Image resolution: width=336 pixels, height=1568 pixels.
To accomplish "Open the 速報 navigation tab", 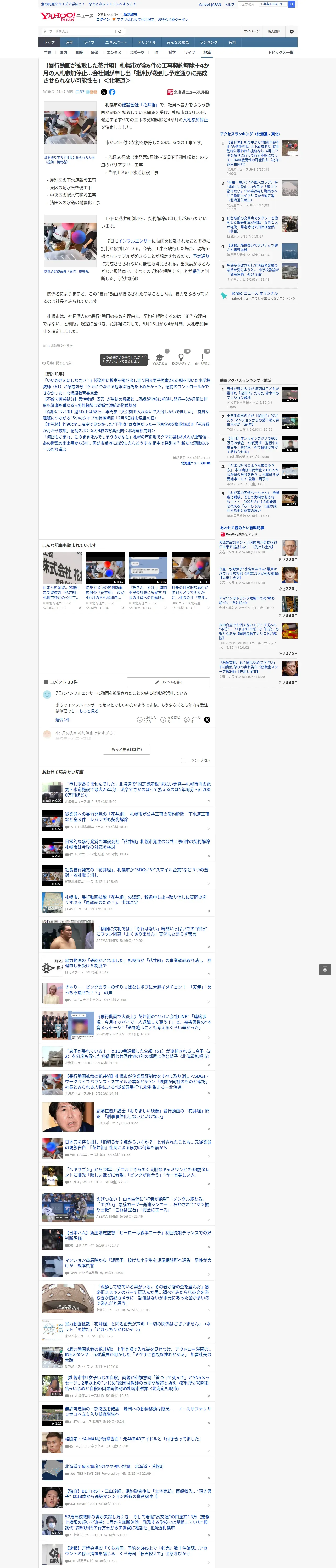I will tap(69, 43).
